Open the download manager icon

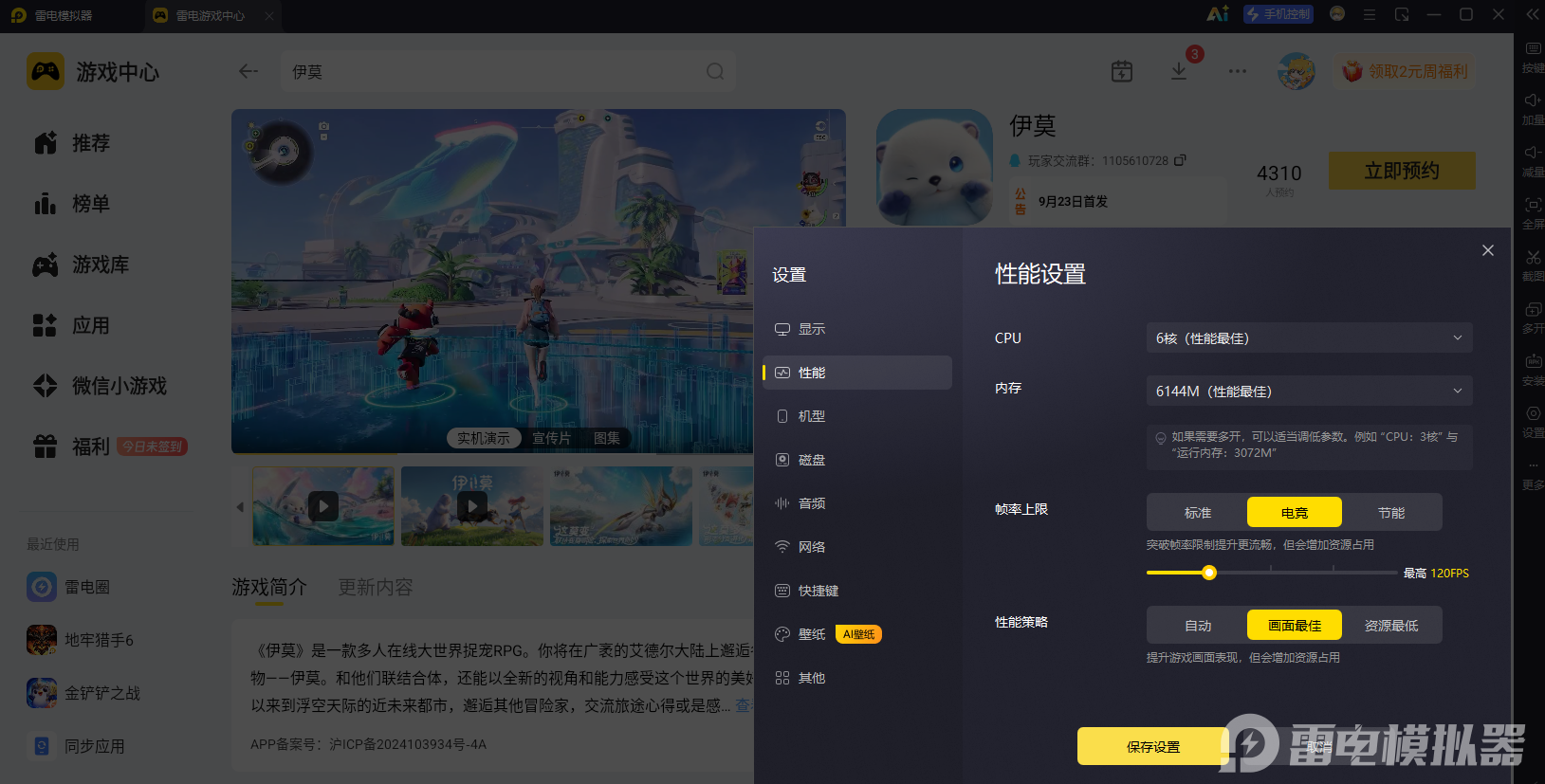pos(1179,71)
